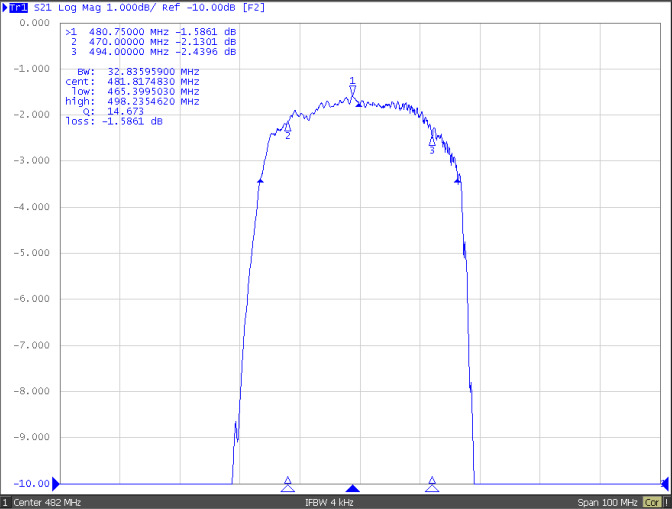Click the solid center marker triangle on bottom axis
This screenshot has height=509, width=672.
coord(352,488)
